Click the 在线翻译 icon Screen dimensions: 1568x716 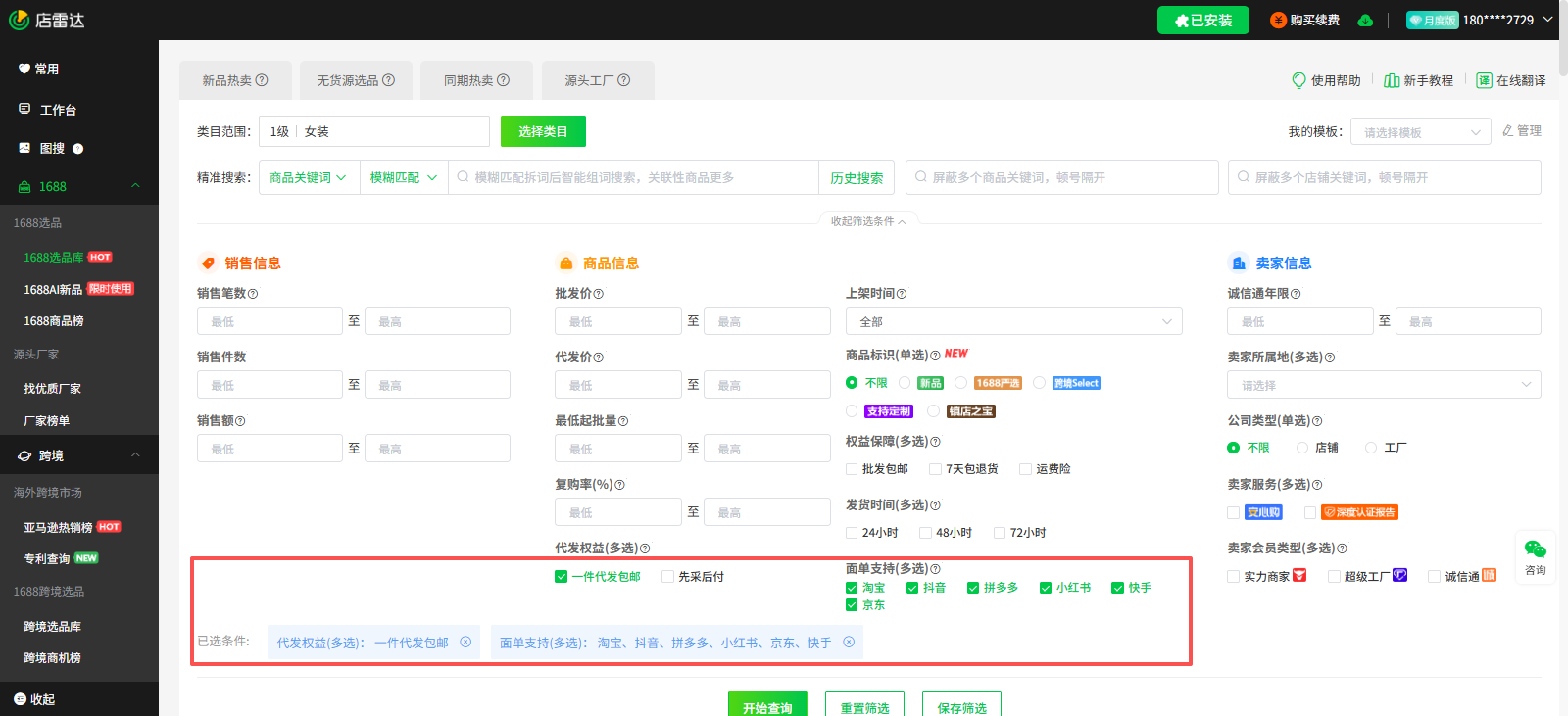tap(1484, 80)
